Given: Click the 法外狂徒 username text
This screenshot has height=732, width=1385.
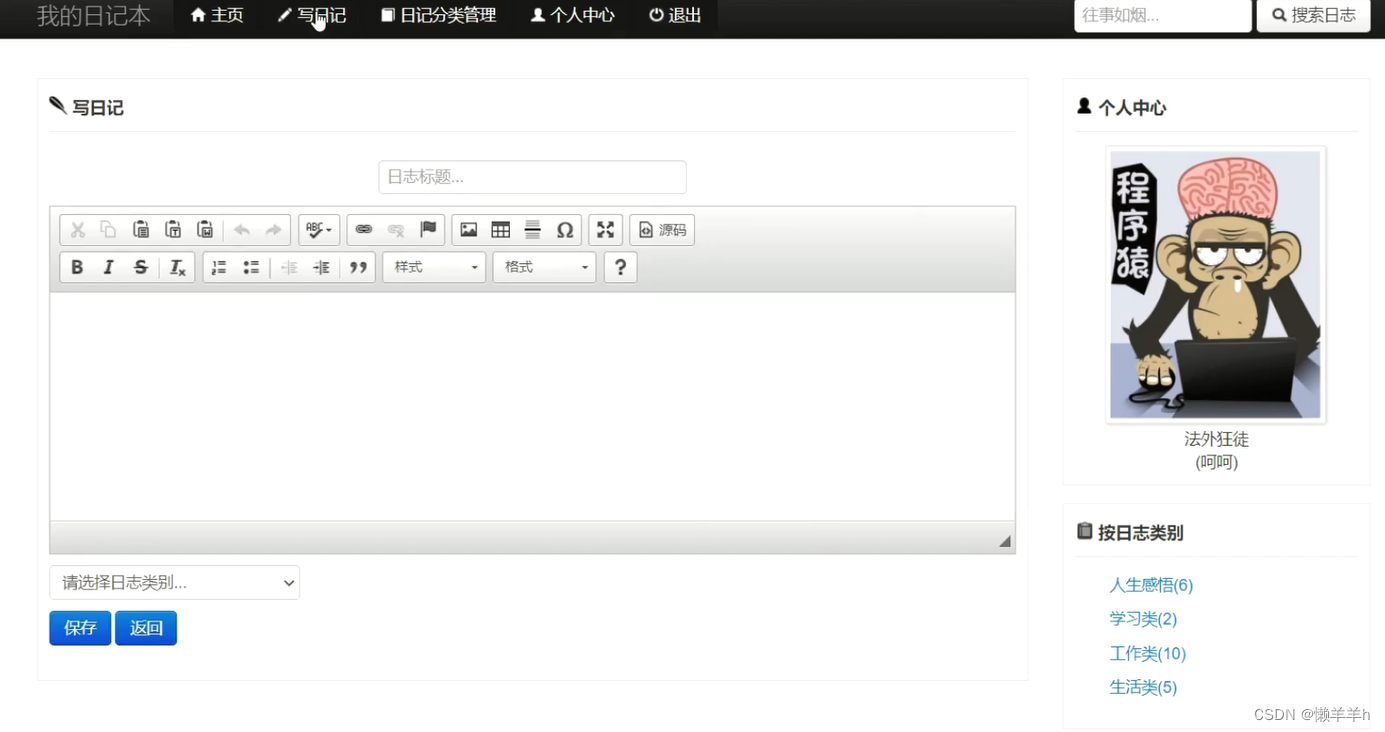Looking at the screenshot, I should point(1216,439).
